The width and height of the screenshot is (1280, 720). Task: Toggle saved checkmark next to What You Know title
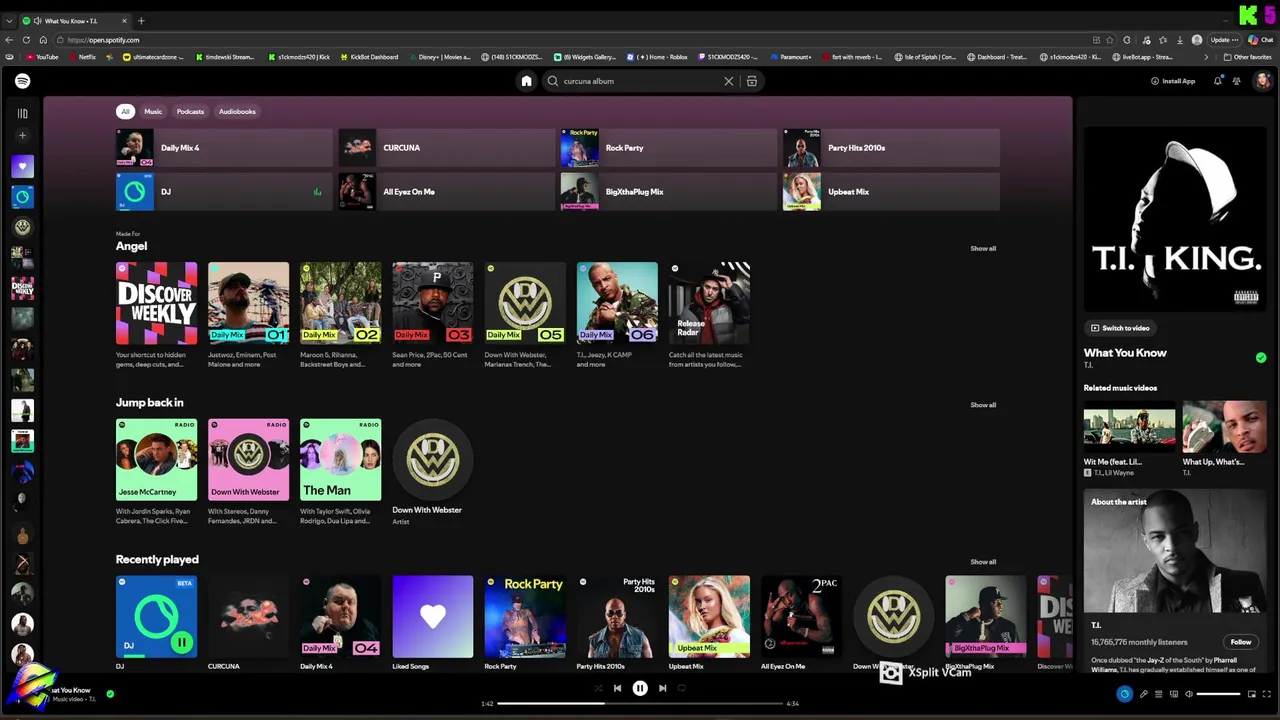pos(1261,357)
